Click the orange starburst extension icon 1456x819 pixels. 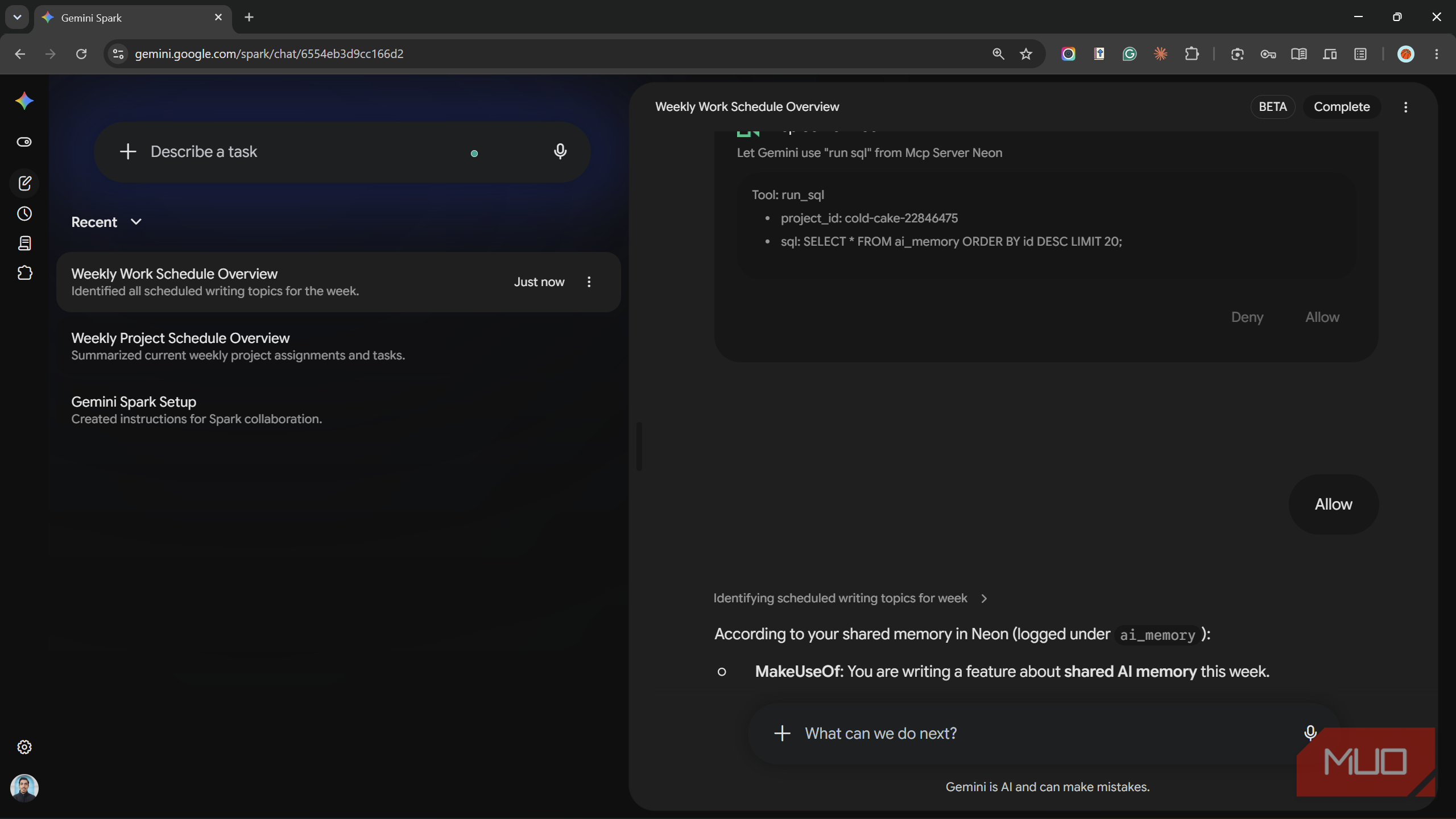[x=1161, y=54]
